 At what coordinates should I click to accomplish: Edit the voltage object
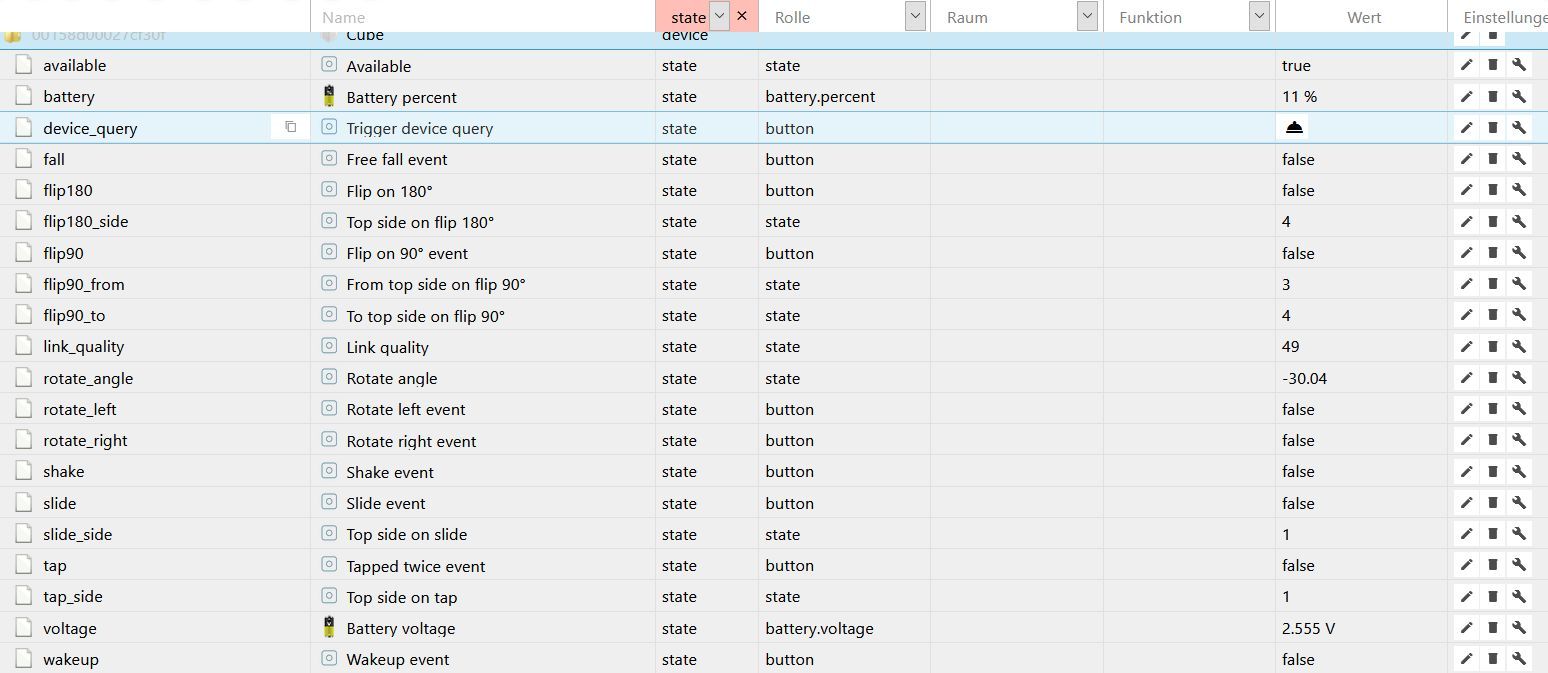1466,628
